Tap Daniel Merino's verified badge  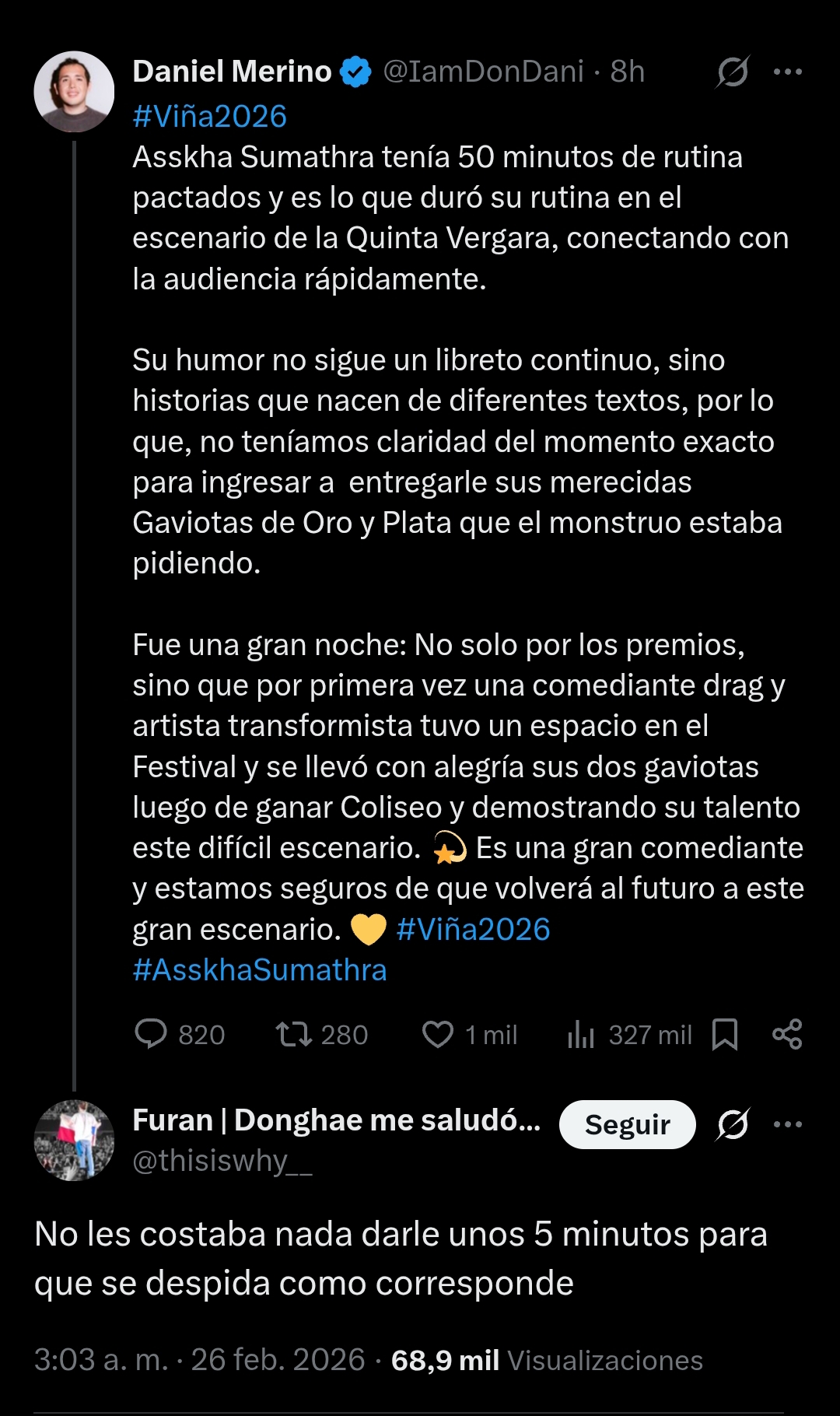coord(357,72)
